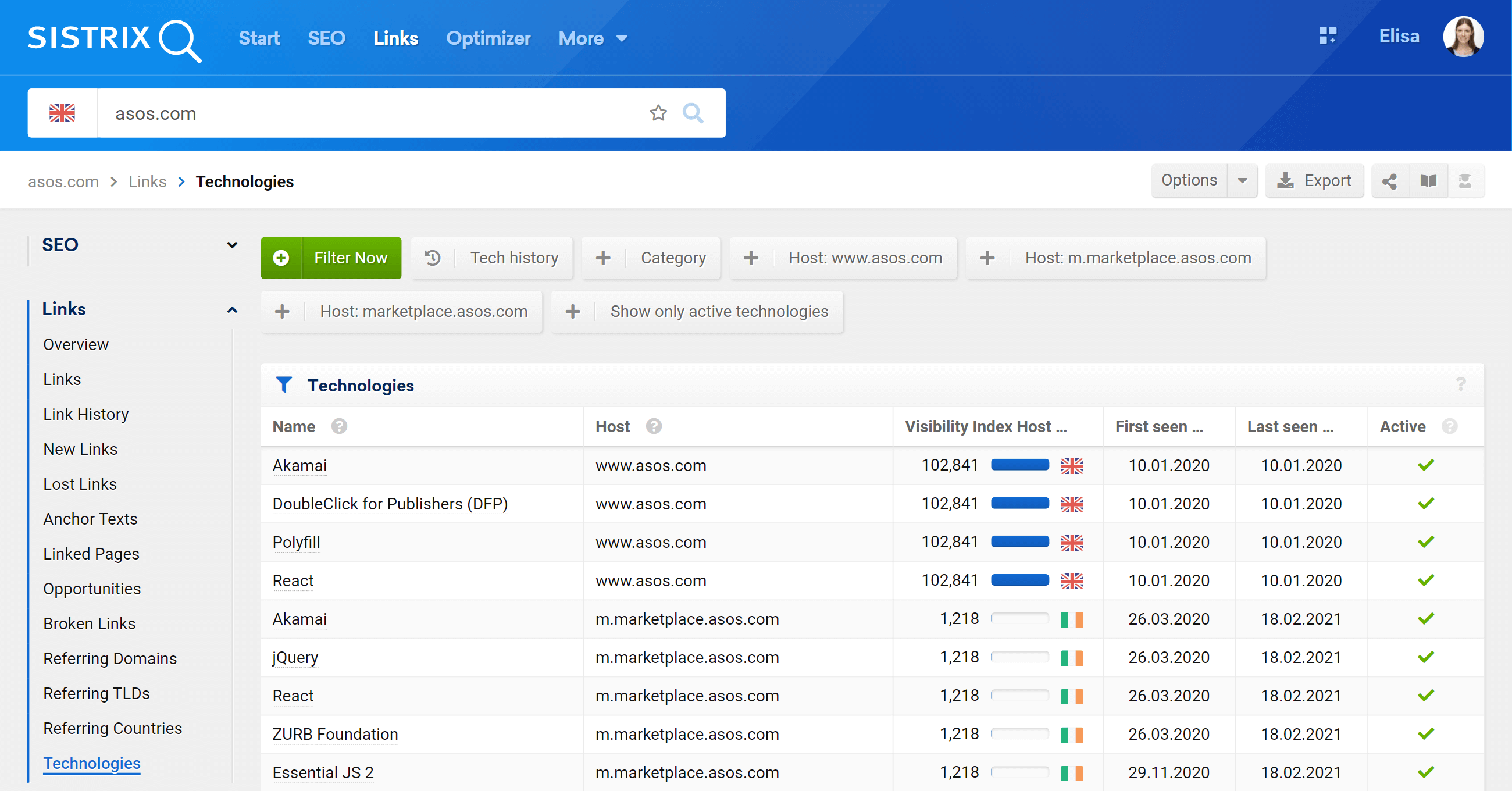This screenshot has height=791, width=1512.
Task: Open the Links tab in top navigation
Action: 395,39
